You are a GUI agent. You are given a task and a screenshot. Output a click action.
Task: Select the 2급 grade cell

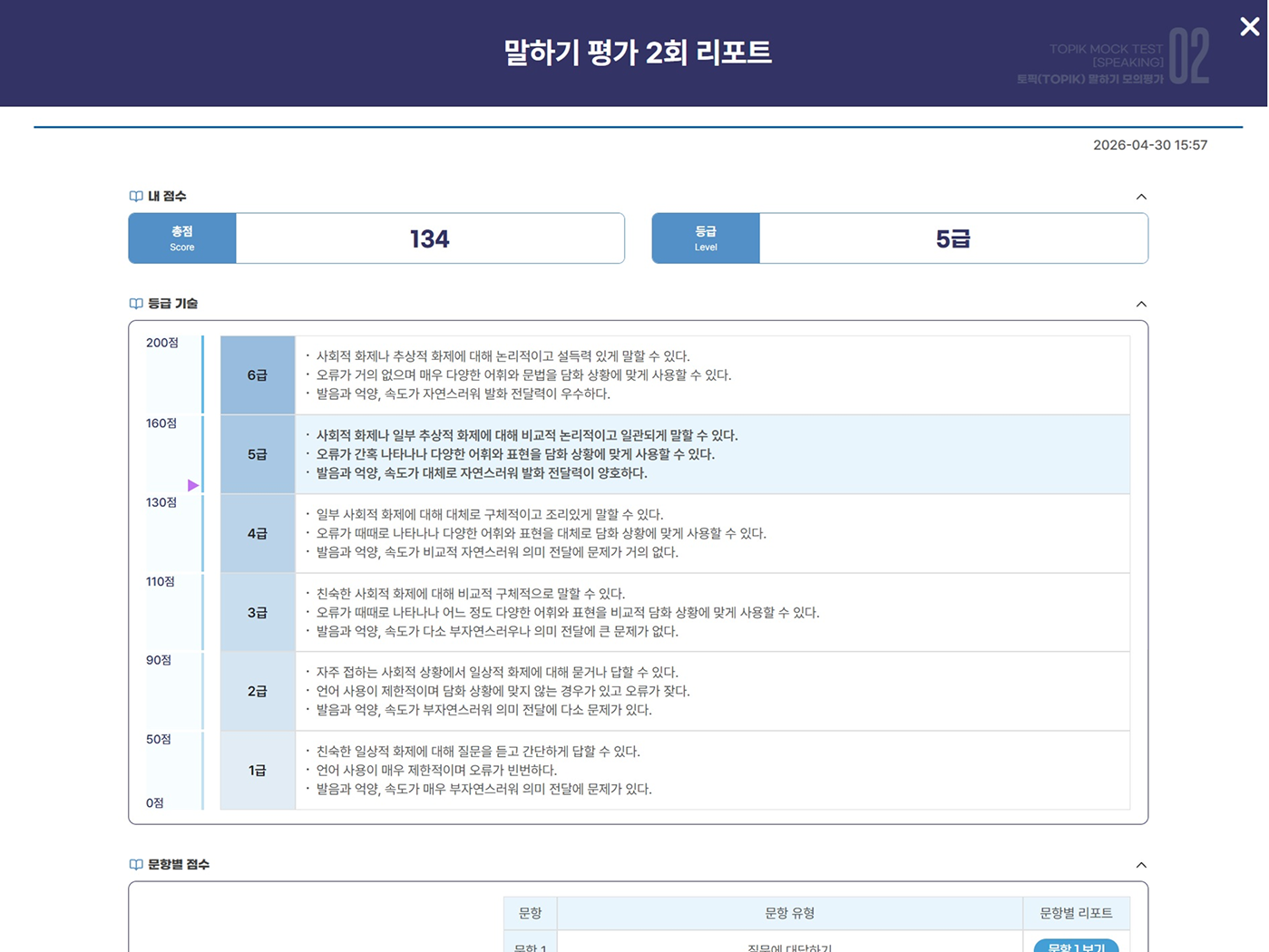click(x=258, y=691)
